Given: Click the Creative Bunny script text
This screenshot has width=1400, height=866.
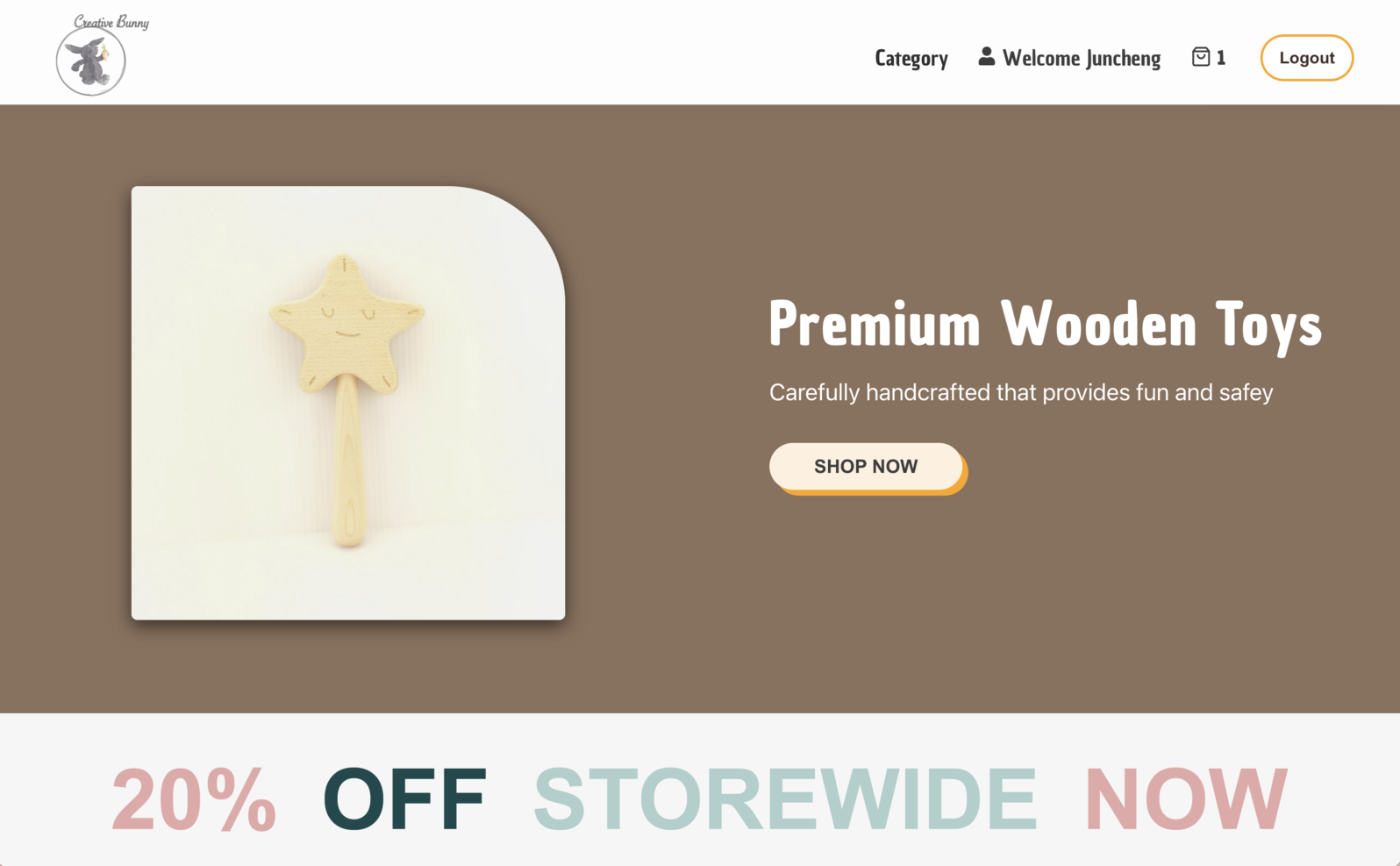Looking at the screenshot, I should (x=111, y=22).
